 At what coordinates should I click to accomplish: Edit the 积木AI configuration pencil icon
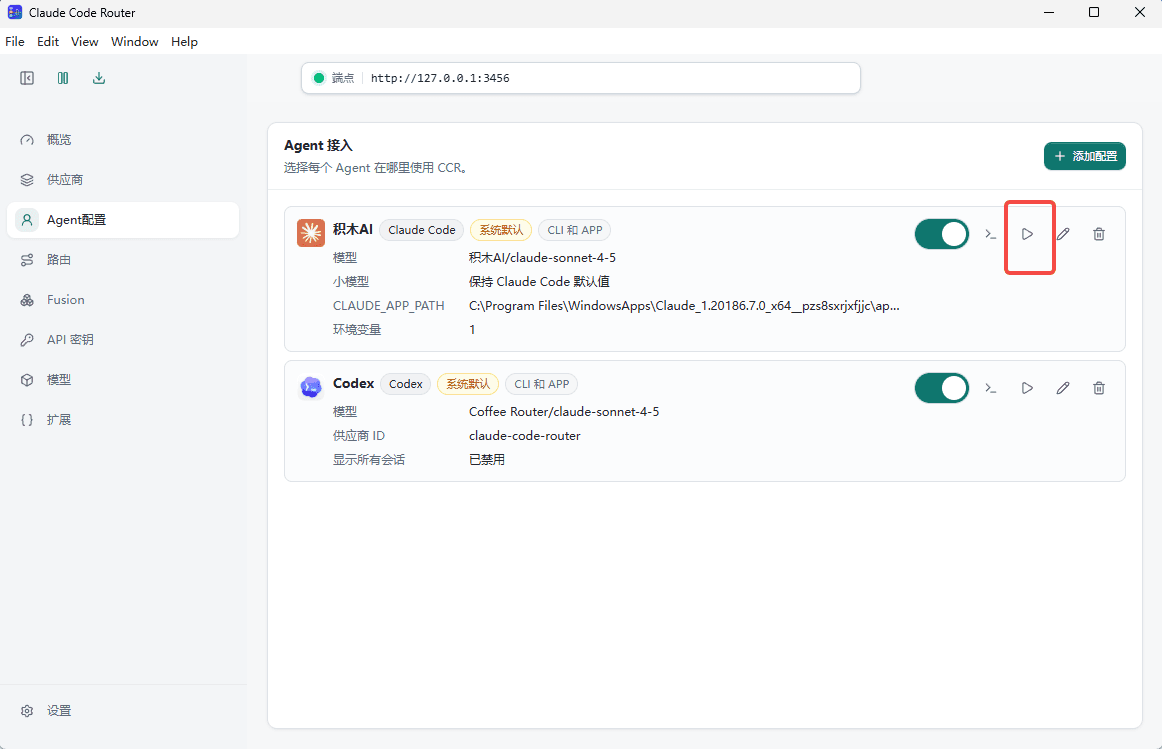1063,234
